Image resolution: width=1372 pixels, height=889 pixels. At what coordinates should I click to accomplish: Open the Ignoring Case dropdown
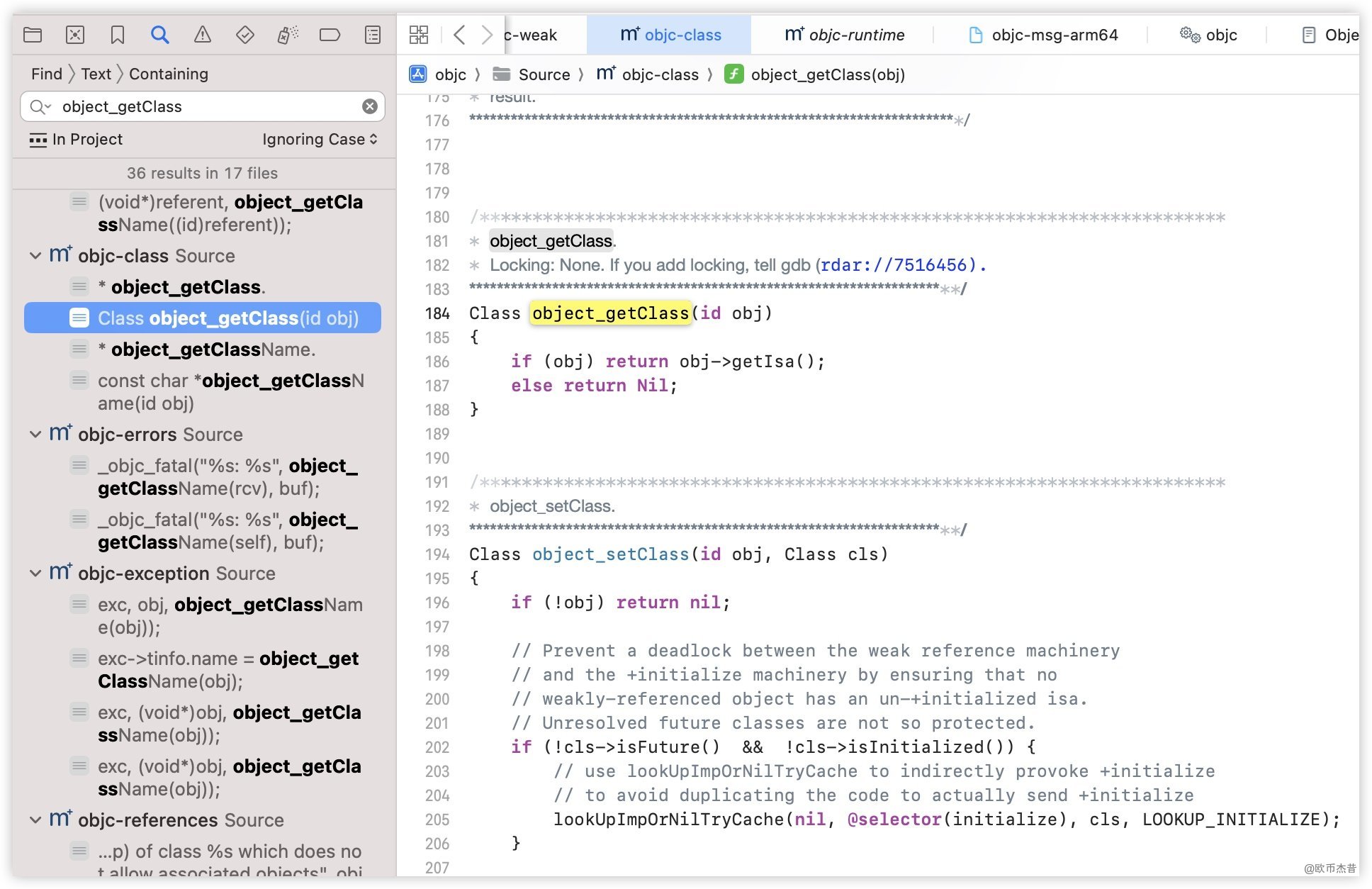[x=320, y=140]
